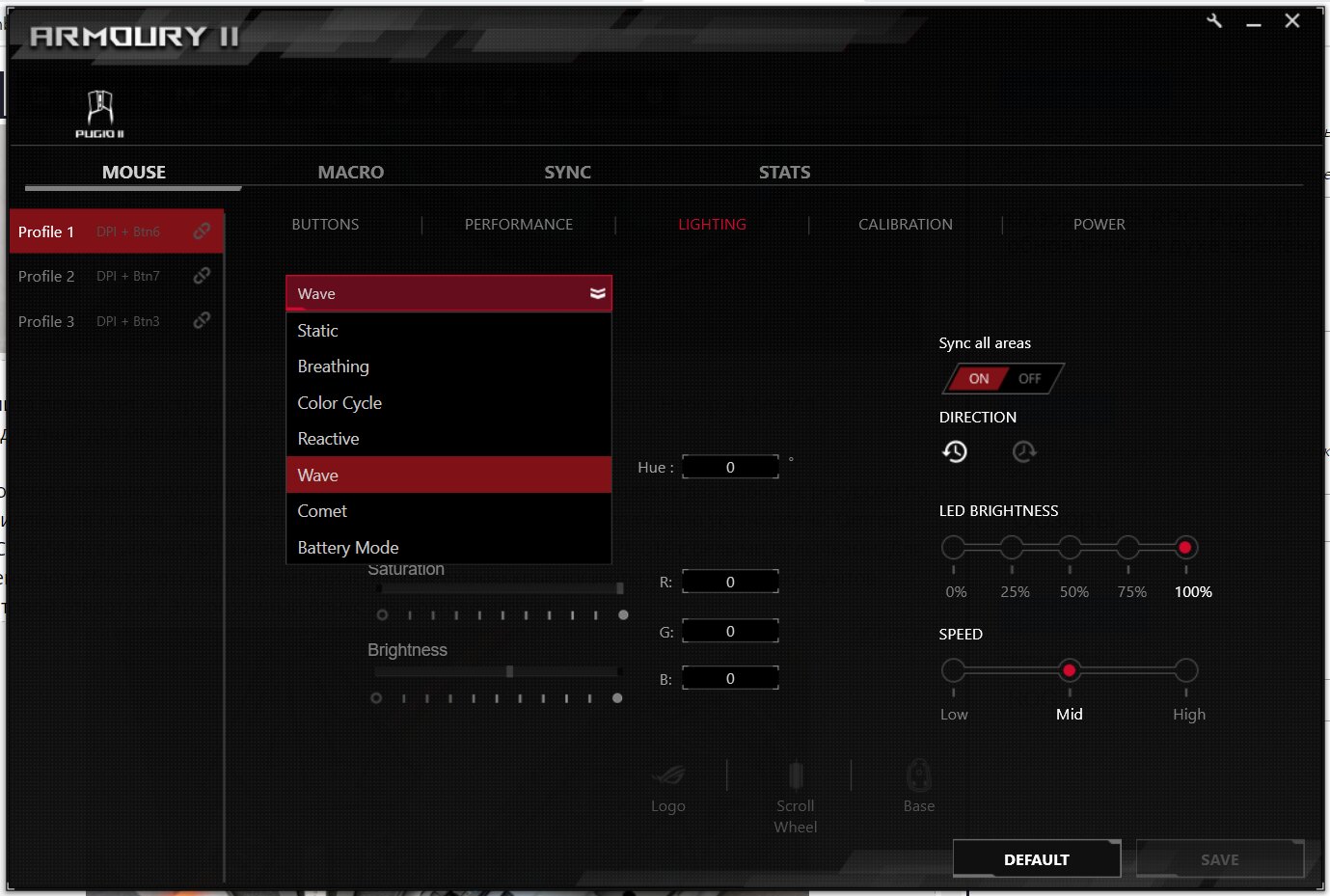
Task: Open settings via the wrench icon
Action: point(1214,20)
